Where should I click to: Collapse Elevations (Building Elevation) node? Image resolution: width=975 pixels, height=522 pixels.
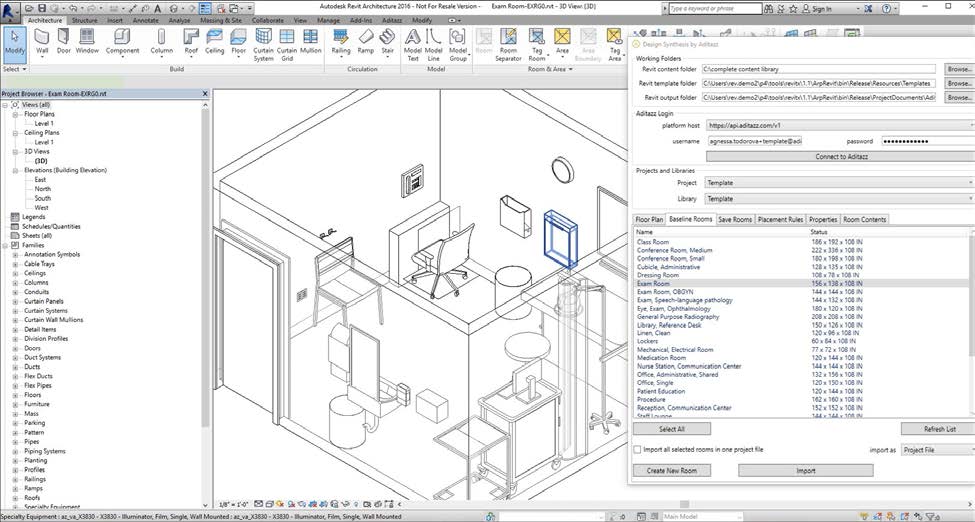coord(15,170)
